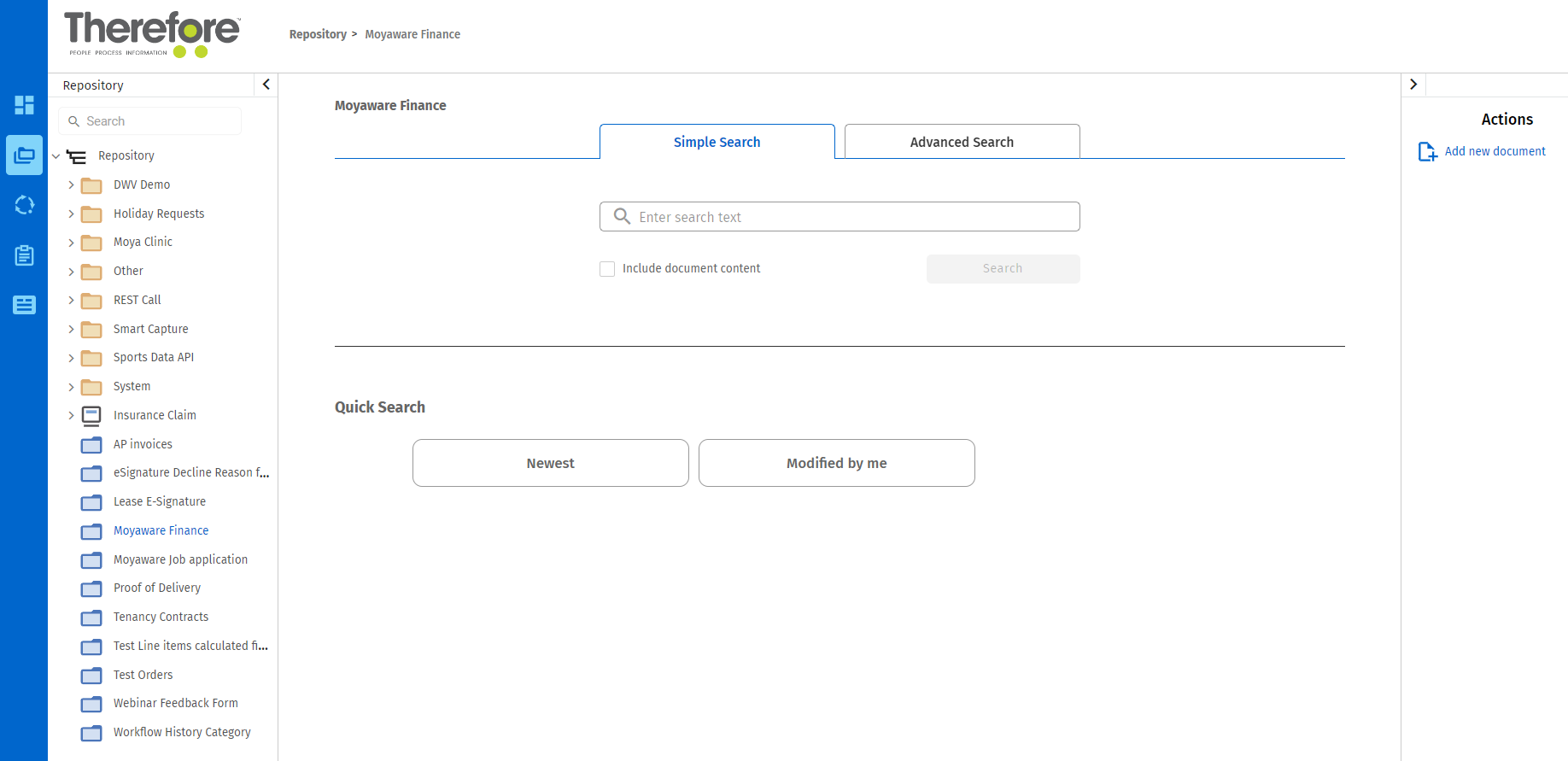Click the Smart Capture folder icon

point(91,330)
